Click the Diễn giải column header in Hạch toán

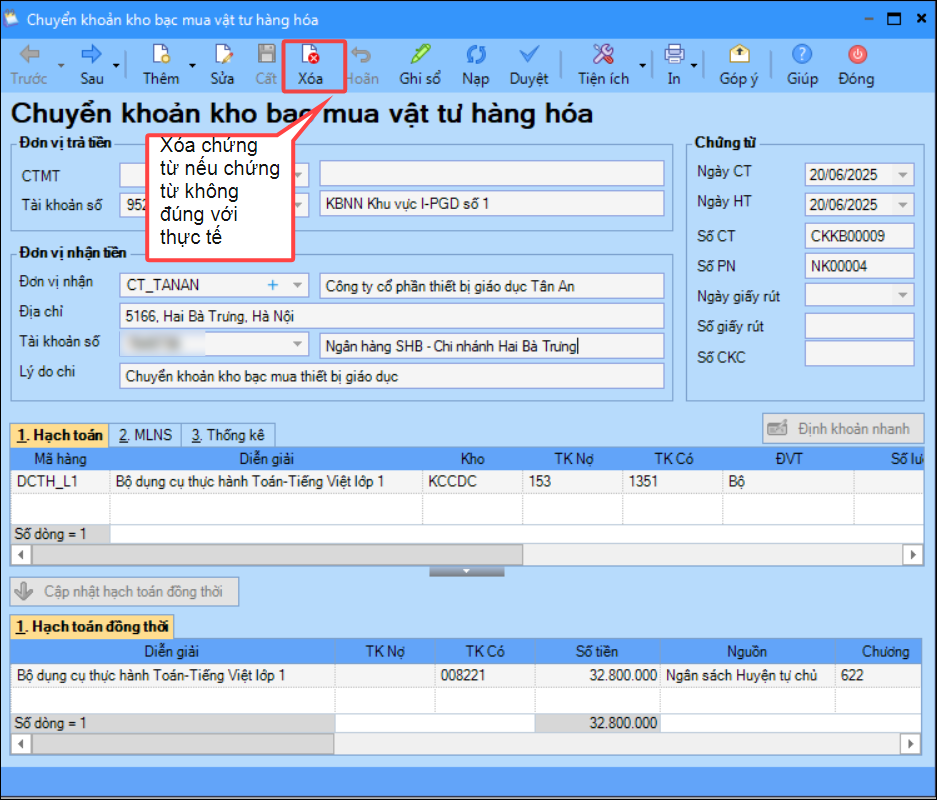click(267, 459)
